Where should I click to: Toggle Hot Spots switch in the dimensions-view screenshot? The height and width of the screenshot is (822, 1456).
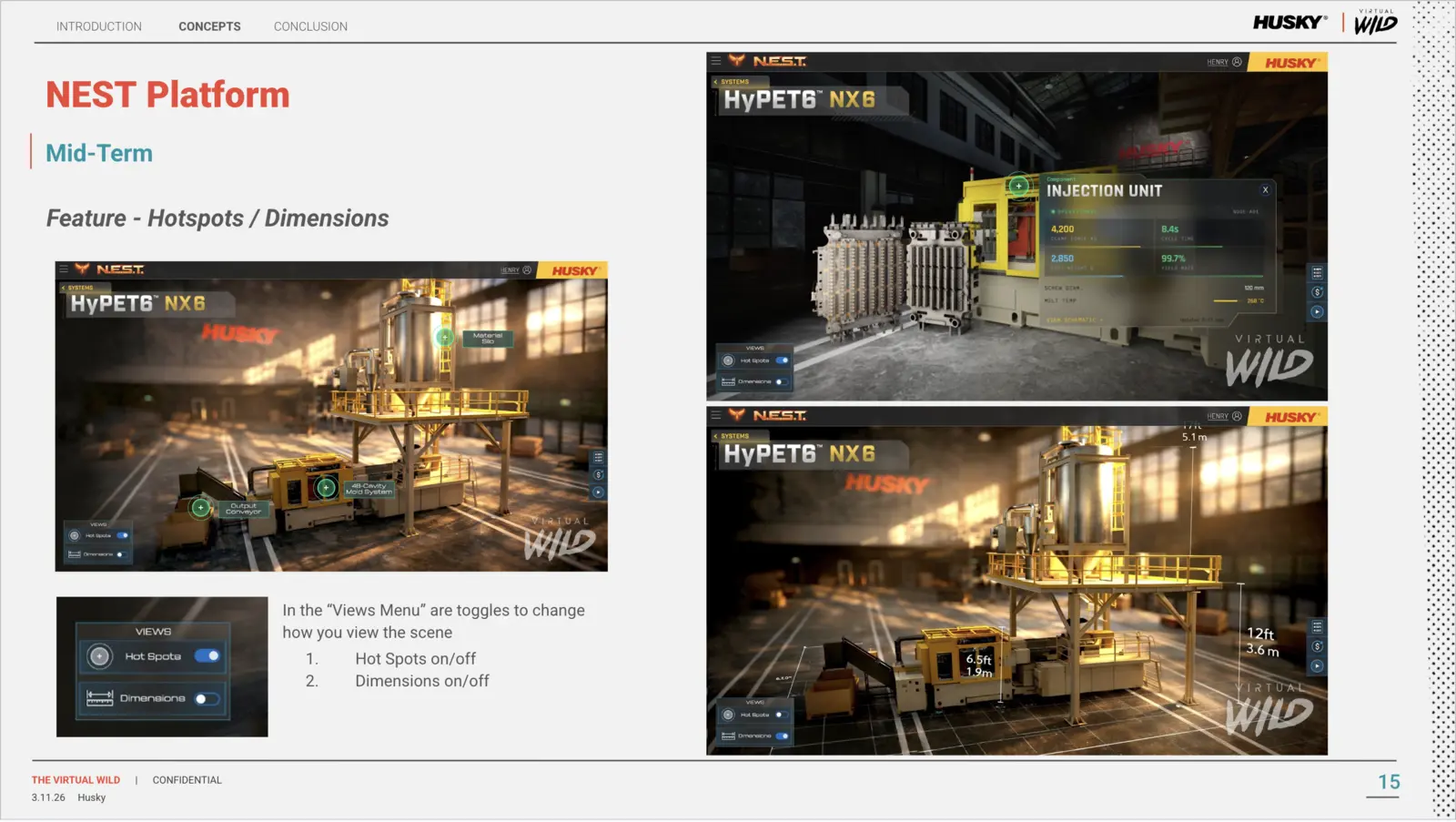click(781, 715)
